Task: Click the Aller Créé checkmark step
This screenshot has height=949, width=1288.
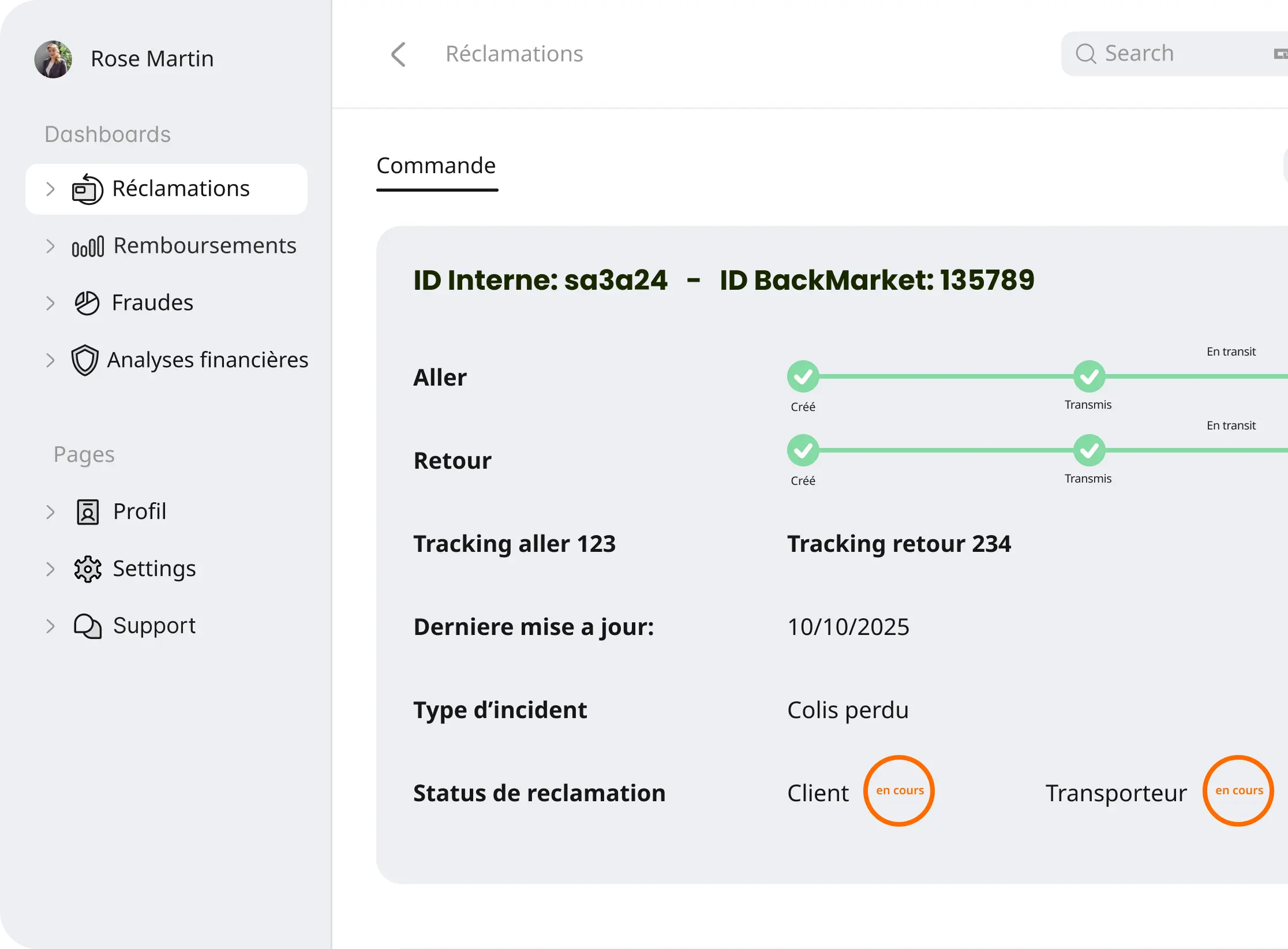Action: (803, 377)
